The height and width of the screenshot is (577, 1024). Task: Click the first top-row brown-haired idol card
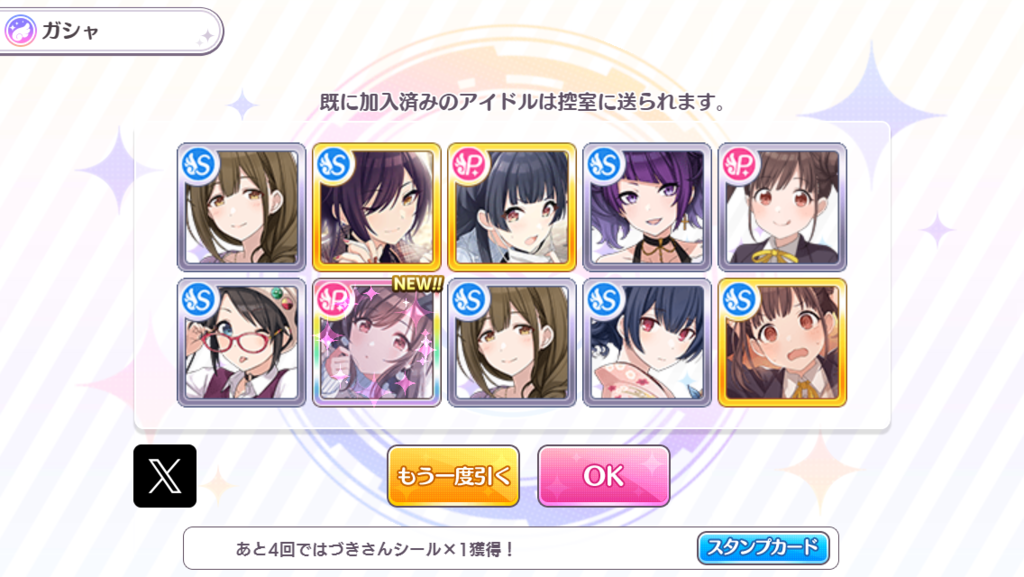(242, 207)
